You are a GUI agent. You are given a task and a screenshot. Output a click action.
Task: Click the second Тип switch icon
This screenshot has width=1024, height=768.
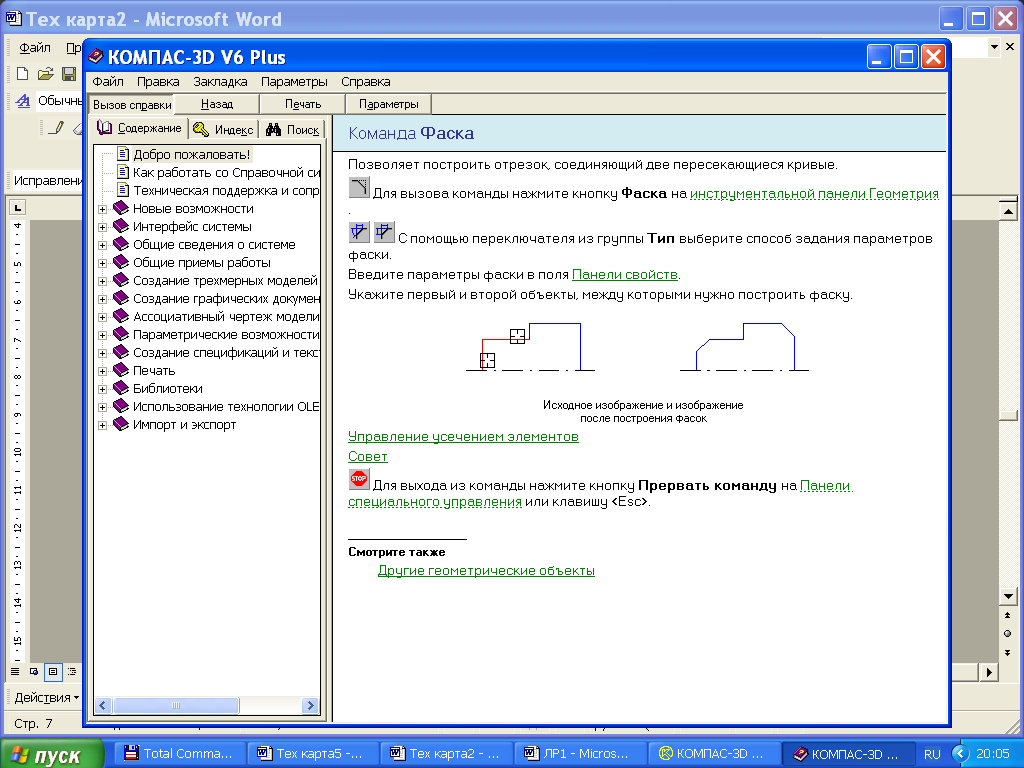[x=384, y=232]
